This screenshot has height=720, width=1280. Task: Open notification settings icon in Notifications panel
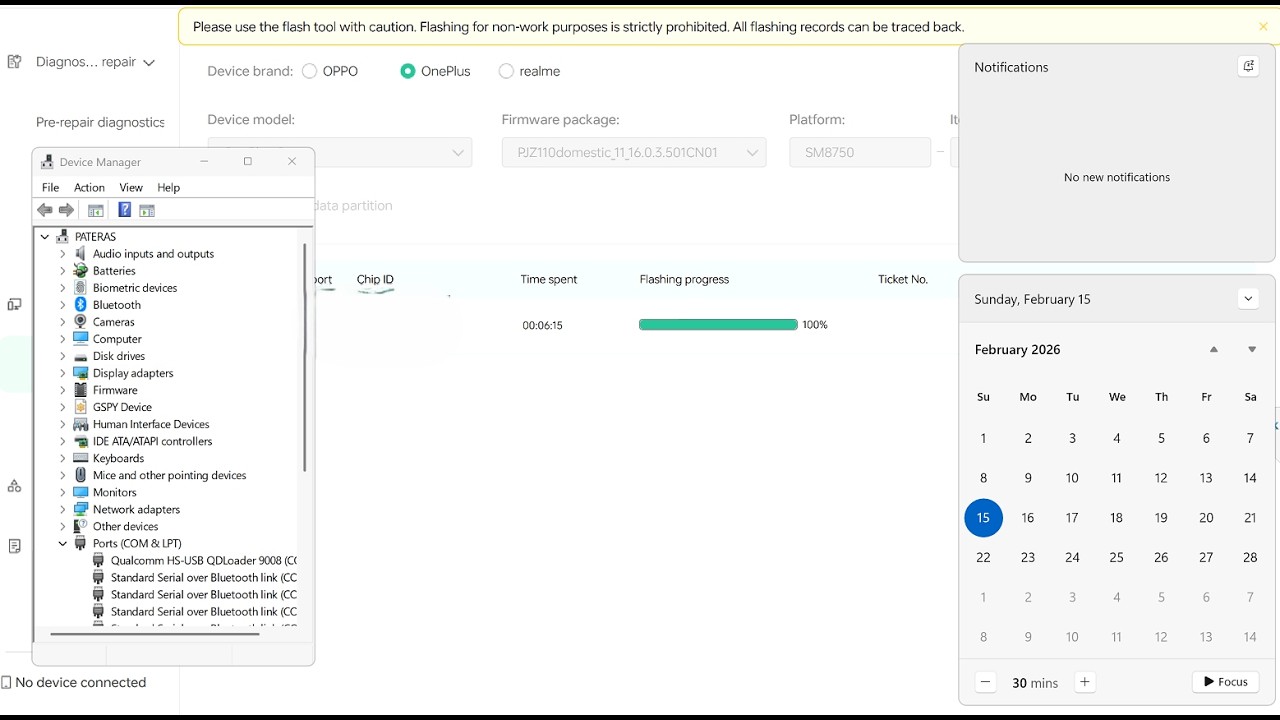(x=1248, y=67)
